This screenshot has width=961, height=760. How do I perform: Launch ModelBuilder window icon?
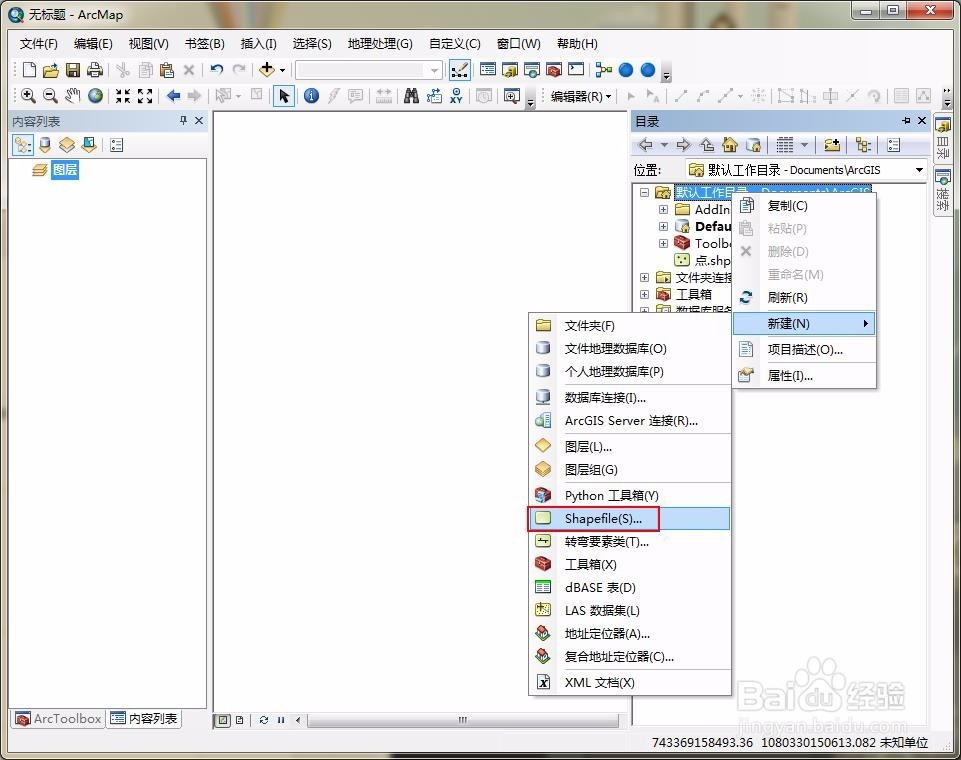[604, 70]
